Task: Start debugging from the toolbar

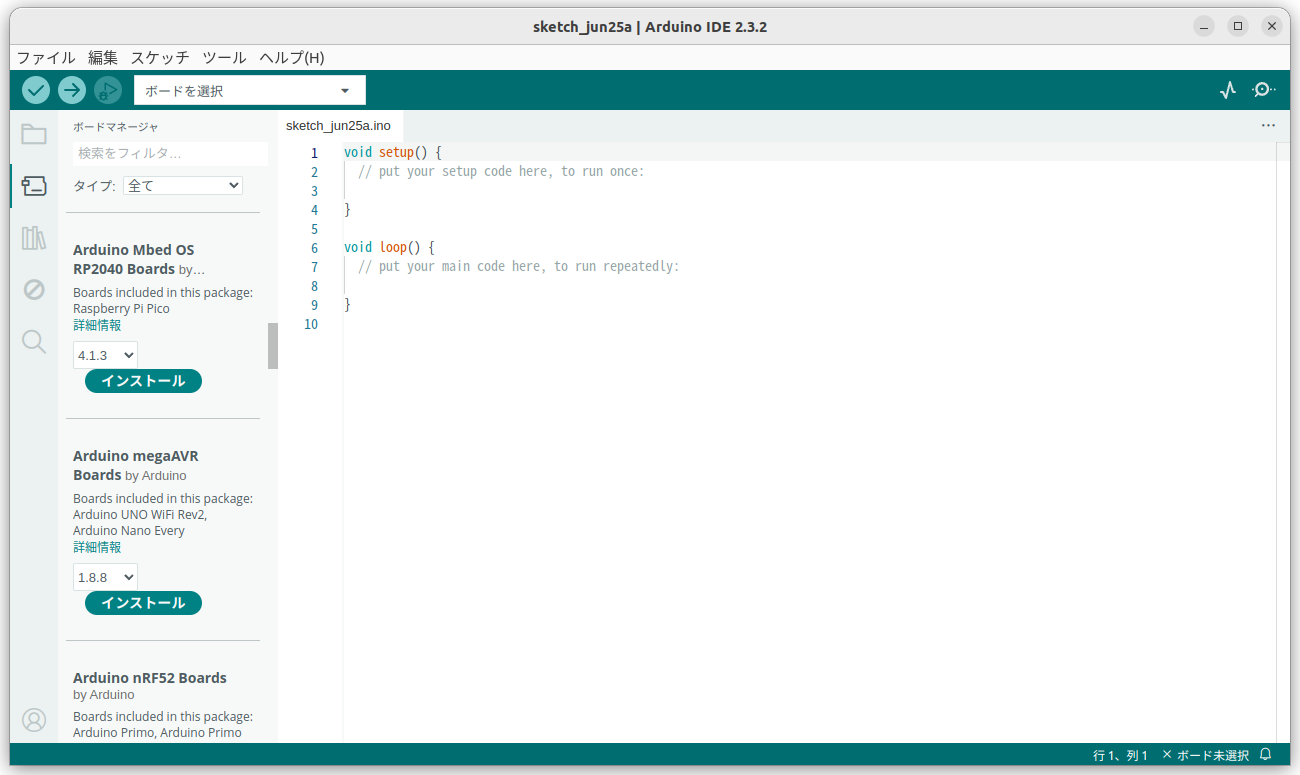Action: pyautogui.click(x=107, y=90)
